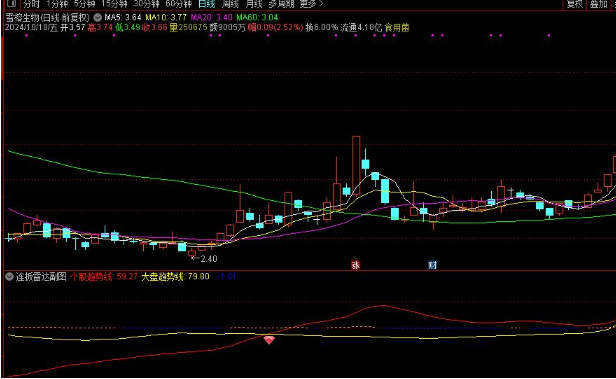Viewport: 616px width, 379px height.
Task: Toggle the MA20 magenta indicator label
Action: point(211,18)
